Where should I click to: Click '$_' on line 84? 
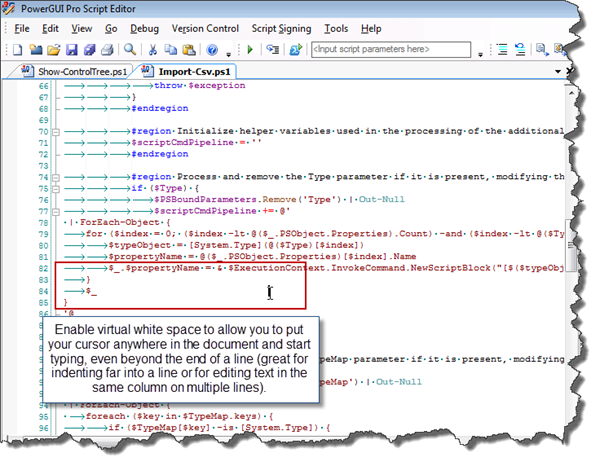coord(91,291)
